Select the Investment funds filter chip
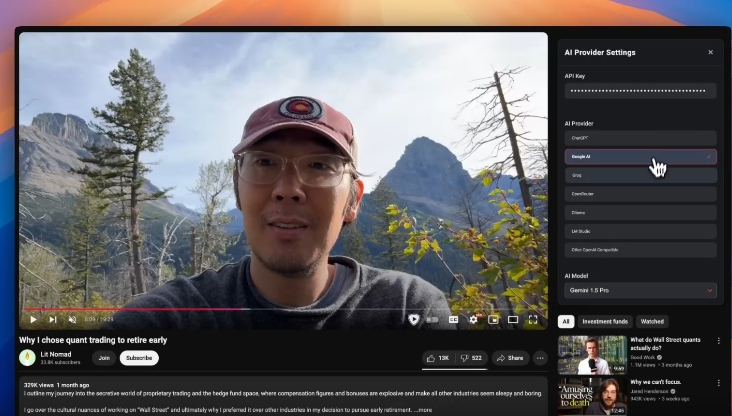732x416 pixels. click(x=606, y=321)
